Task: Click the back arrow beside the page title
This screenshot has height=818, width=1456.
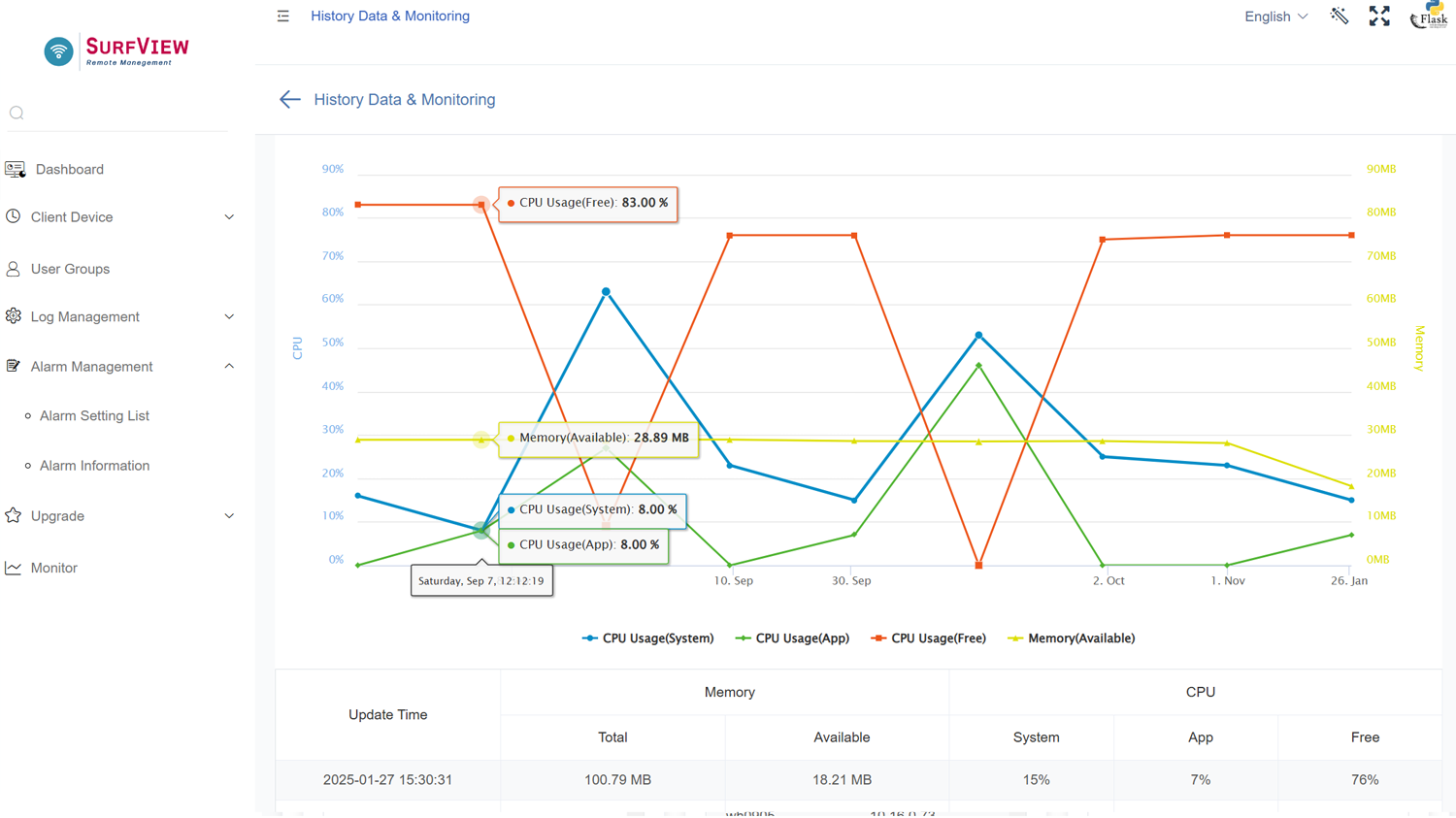Action: point(289,100)
